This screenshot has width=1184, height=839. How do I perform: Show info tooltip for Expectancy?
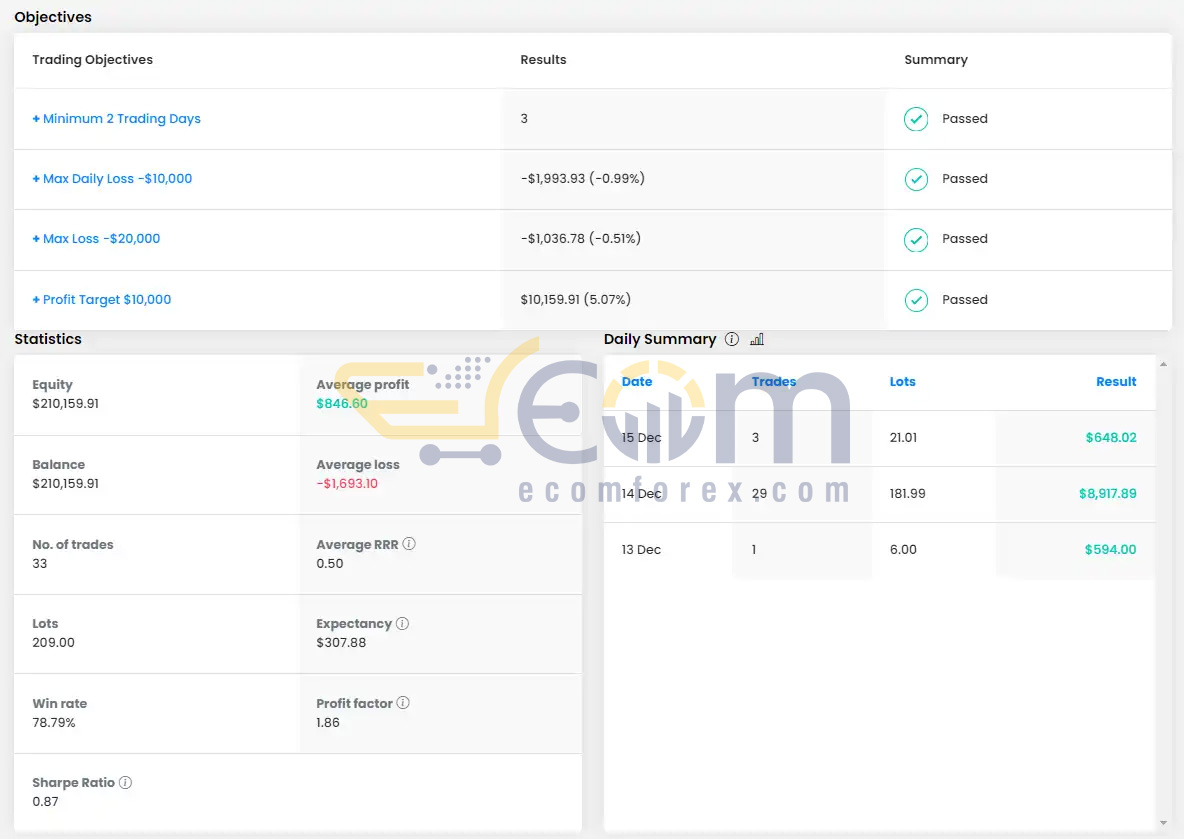pyautogui.click(x=402, y=623)
